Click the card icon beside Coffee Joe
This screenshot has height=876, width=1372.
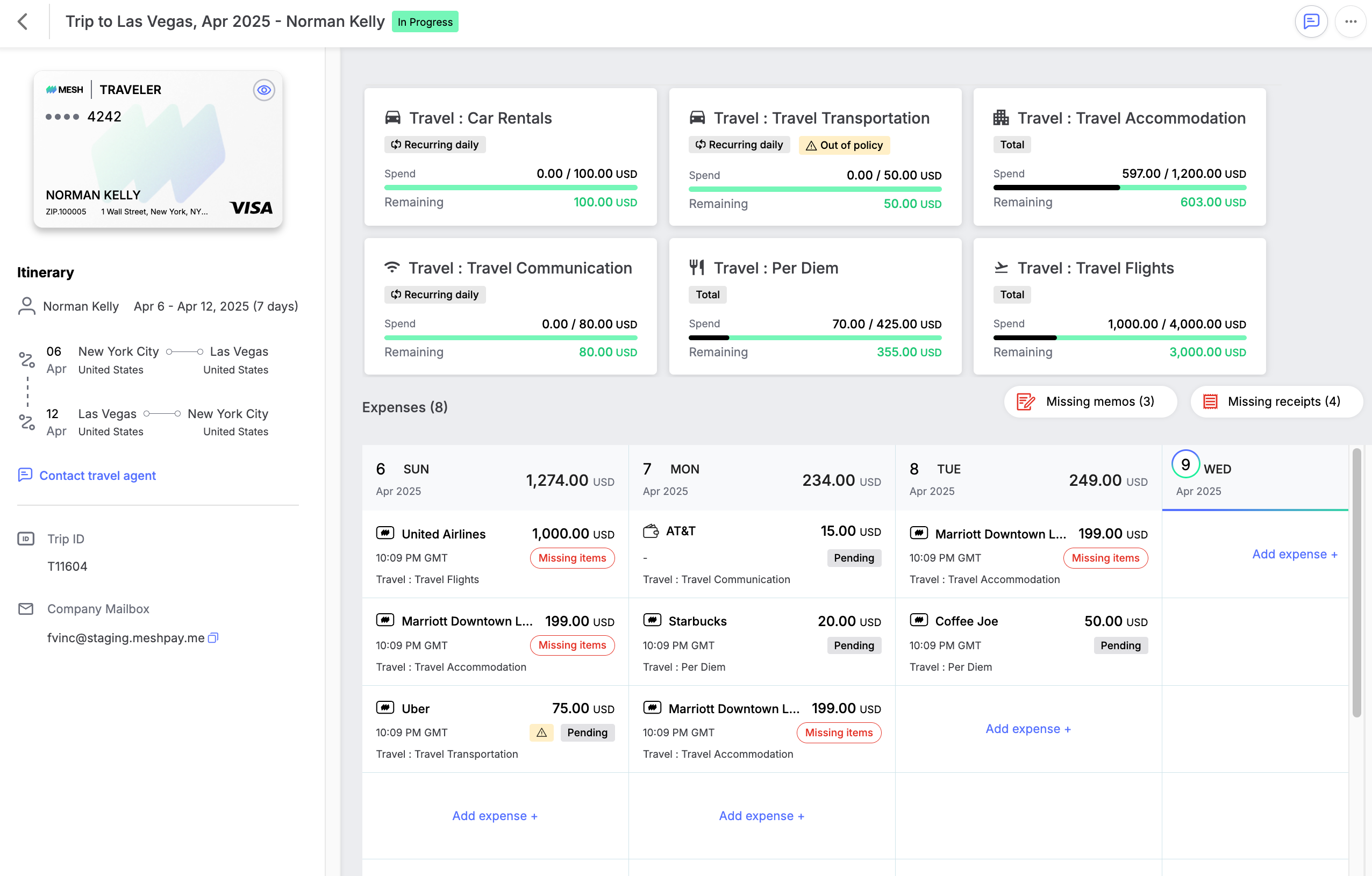[918, 620]
